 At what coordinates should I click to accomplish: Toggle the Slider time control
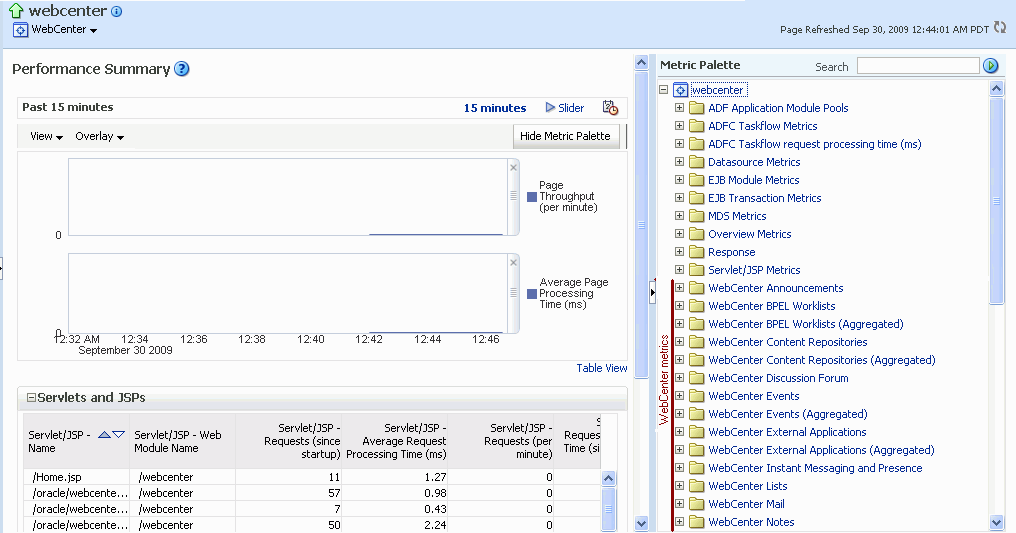point(565,108)
